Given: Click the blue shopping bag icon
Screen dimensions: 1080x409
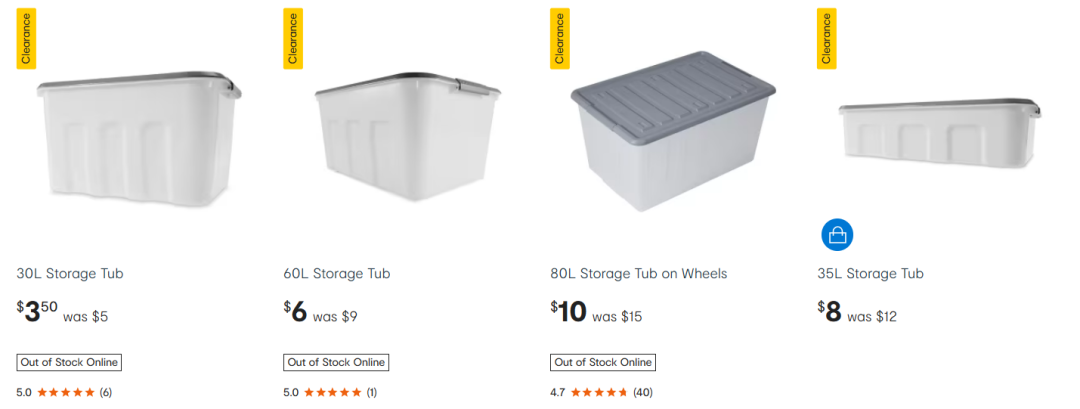Looking at the screenshot, I should pyautogui.click(x=837, y=235).
